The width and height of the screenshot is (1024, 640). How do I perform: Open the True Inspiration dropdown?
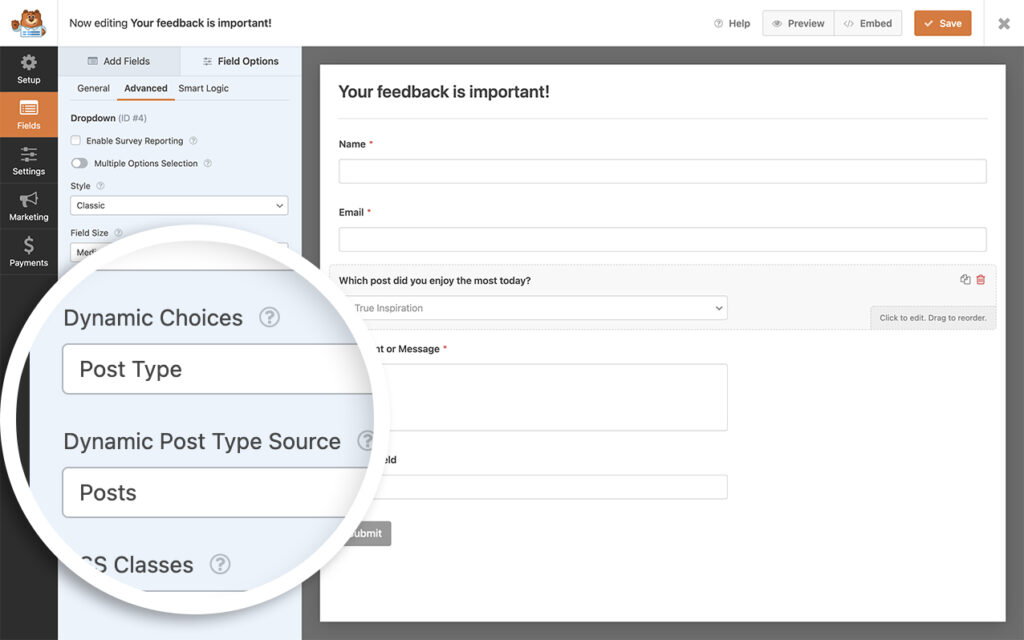point(538,308)
